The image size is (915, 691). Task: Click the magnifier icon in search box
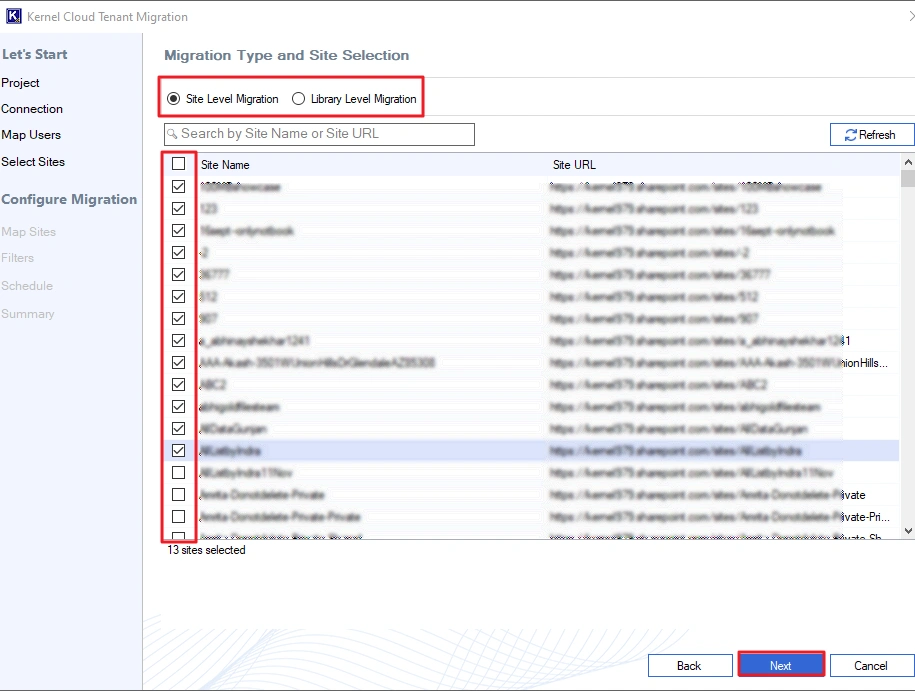pos(172,134)
